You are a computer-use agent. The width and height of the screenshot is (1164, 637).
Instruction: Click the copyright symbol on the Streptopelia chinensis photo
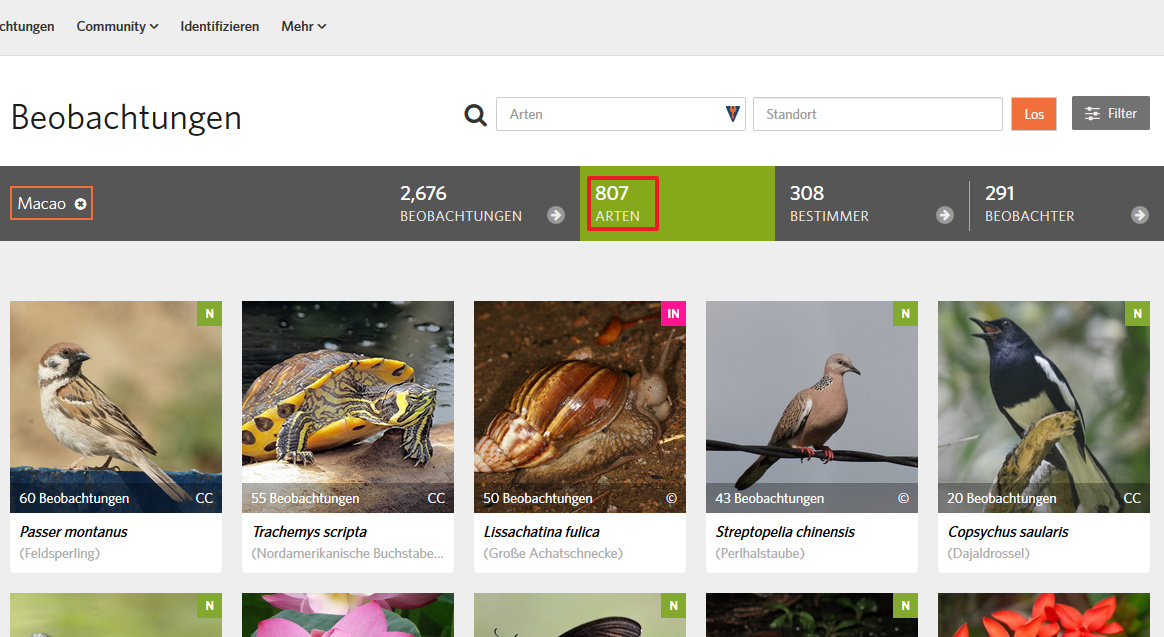click(x=903, y=498)
